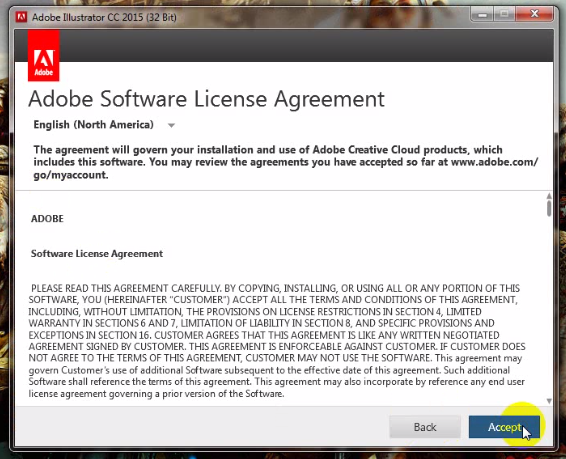Click the red Adobe logo
The width and height of the screenshot is (566, 459).
click(44, 56)
